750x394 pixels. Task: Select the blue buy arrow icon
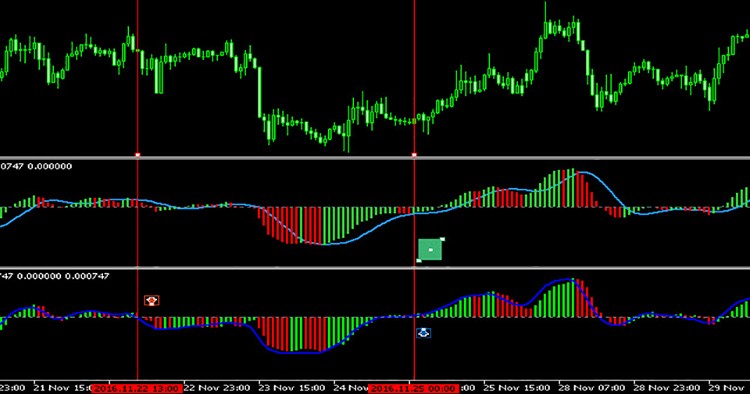(x=423, y=333)
